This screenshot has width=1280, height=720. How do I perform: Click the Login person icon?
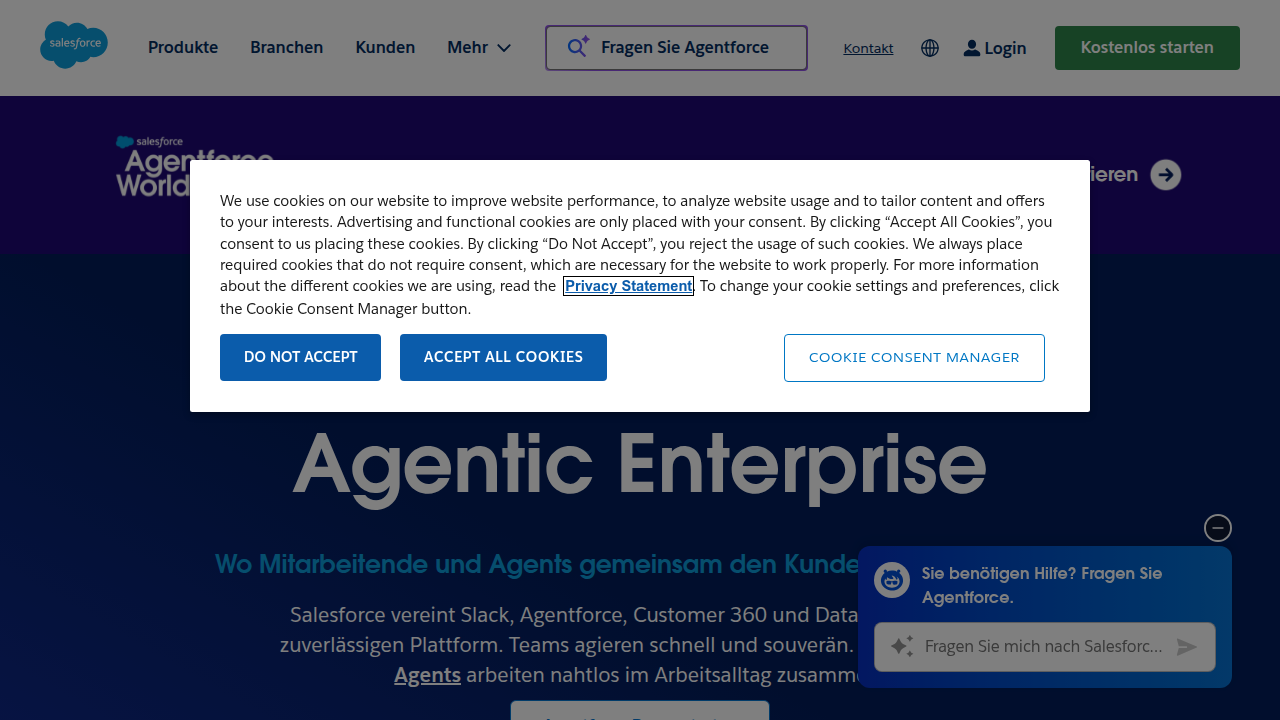coord(972,48)
